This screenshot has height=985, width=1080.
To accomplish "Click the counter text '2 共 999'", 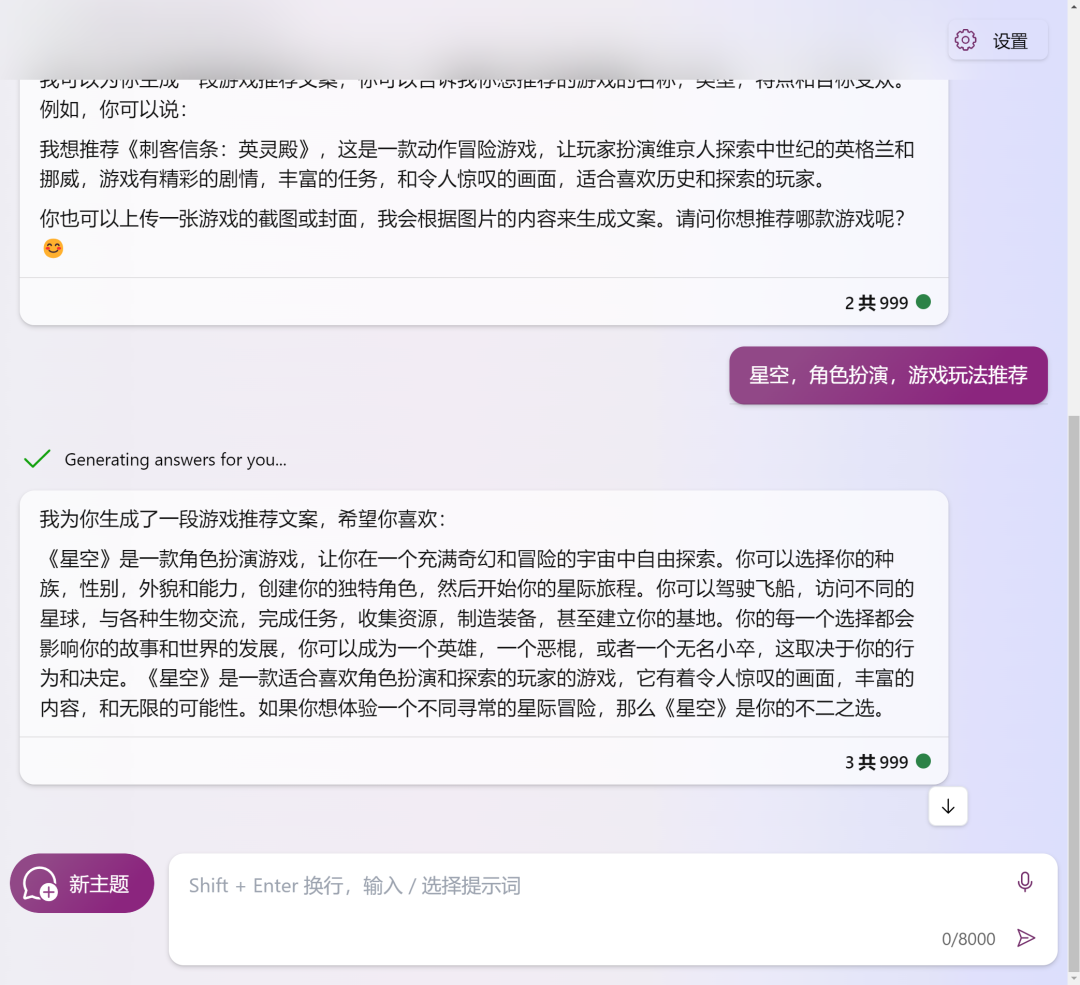I will [x=876, y=303].
